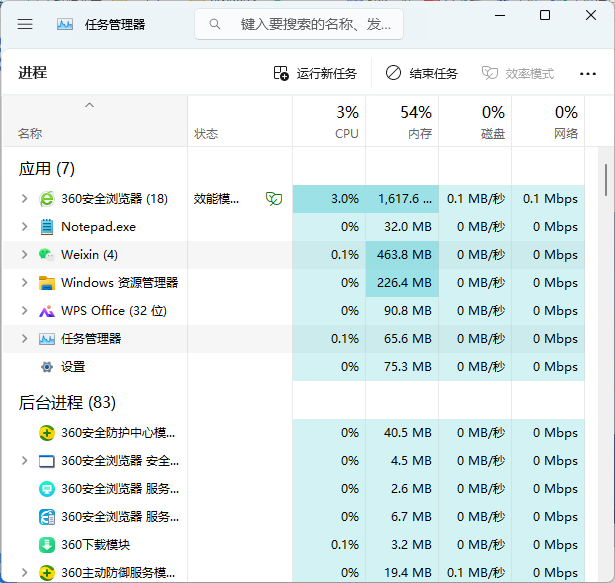Open the hamburger navigation menu
Image resolution: width=615 pixels, height=583 pixels.
pos(25,24)
